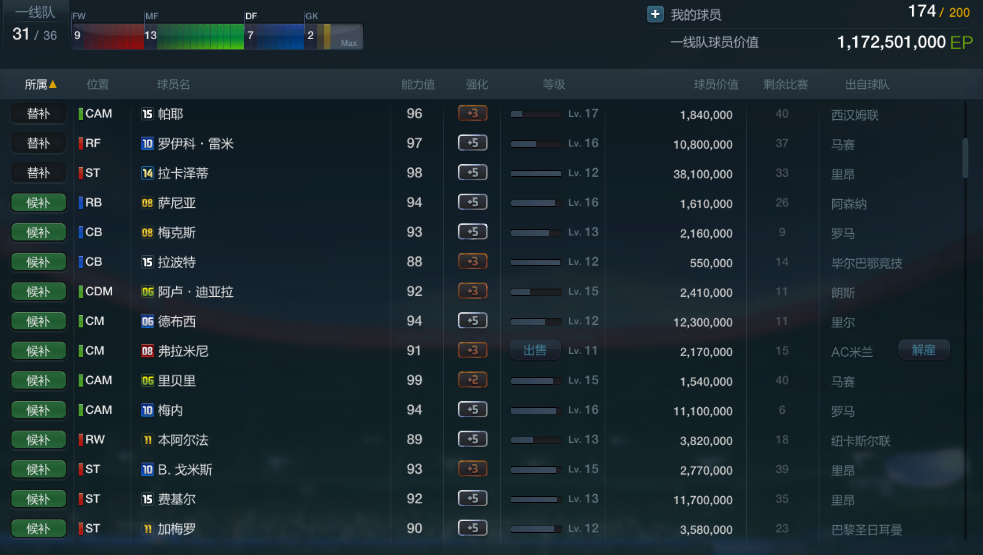Image resolution: width=983 pixels, height=555 pixels.
Task: Click 罗伊科·雷米's blue number 10 card icon
Action: point(147,144)
